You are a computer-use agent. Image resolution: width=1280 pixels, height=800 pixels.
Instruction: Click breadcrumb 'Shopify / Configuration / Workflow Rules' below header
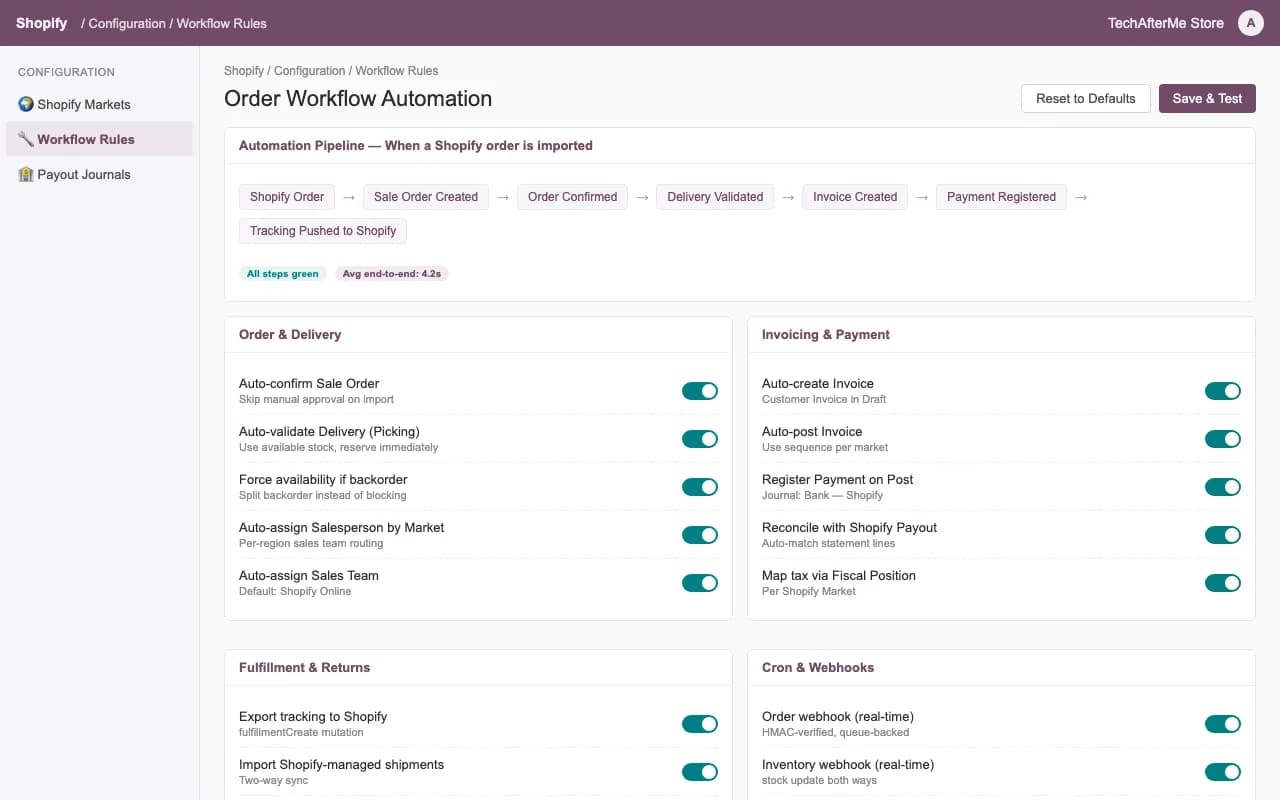[331, 71]
